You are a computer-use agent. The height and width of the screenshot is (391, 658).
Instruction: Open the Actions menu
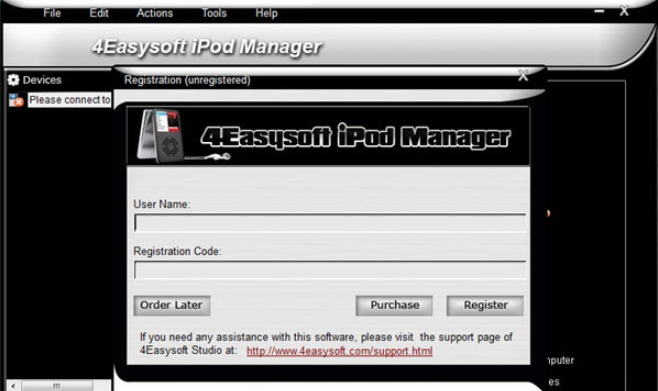point(154,13)
